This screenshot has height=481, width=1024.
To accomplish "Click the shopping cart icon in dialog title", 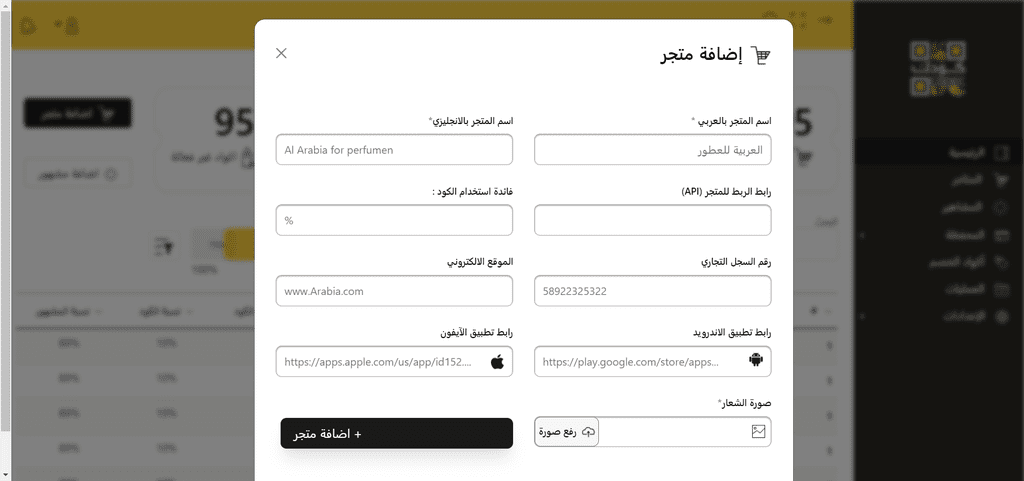I will (760, 55).
